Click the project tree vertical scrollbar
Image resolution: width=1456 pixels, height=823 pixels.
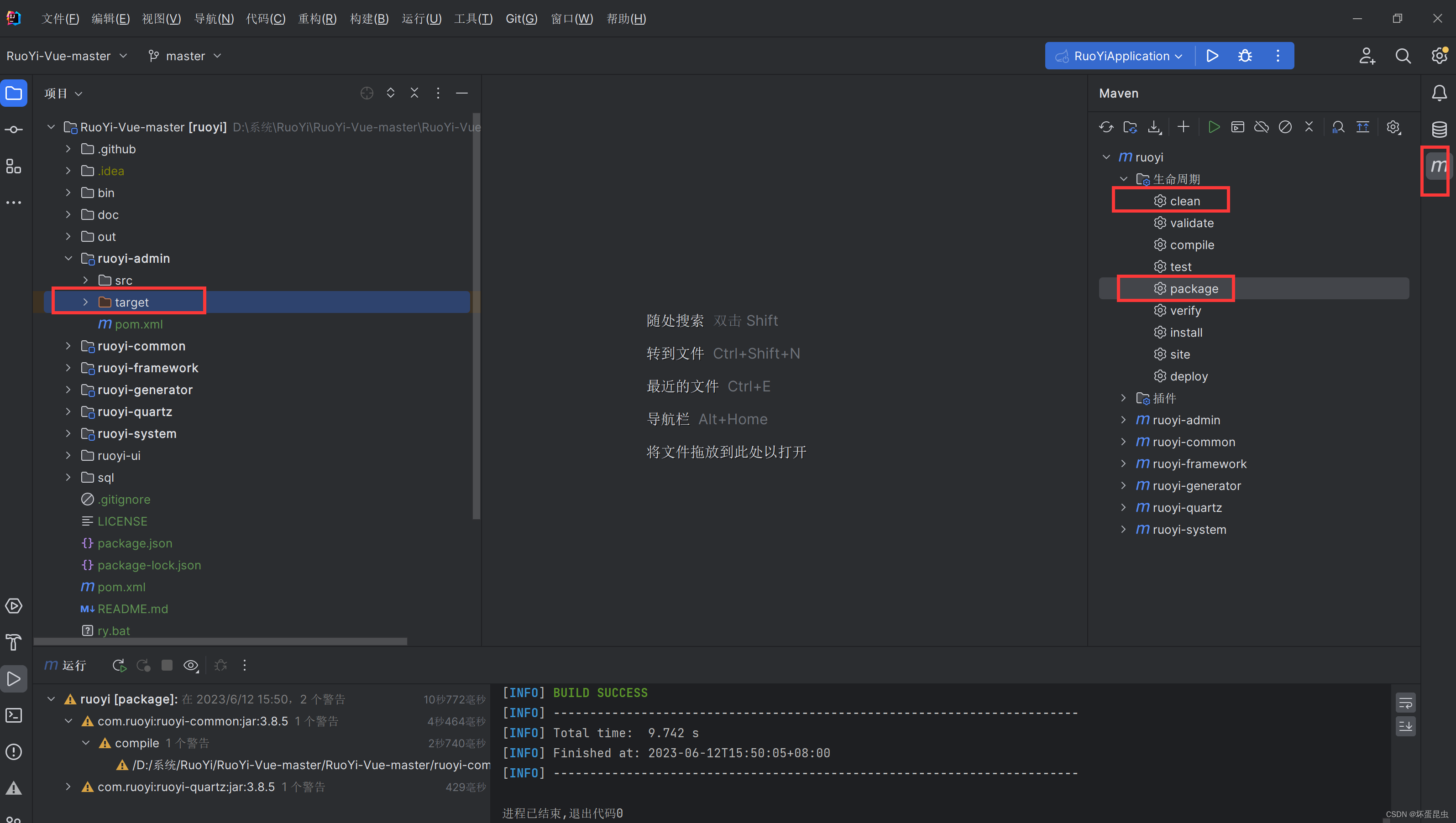[x=476, y=317]
